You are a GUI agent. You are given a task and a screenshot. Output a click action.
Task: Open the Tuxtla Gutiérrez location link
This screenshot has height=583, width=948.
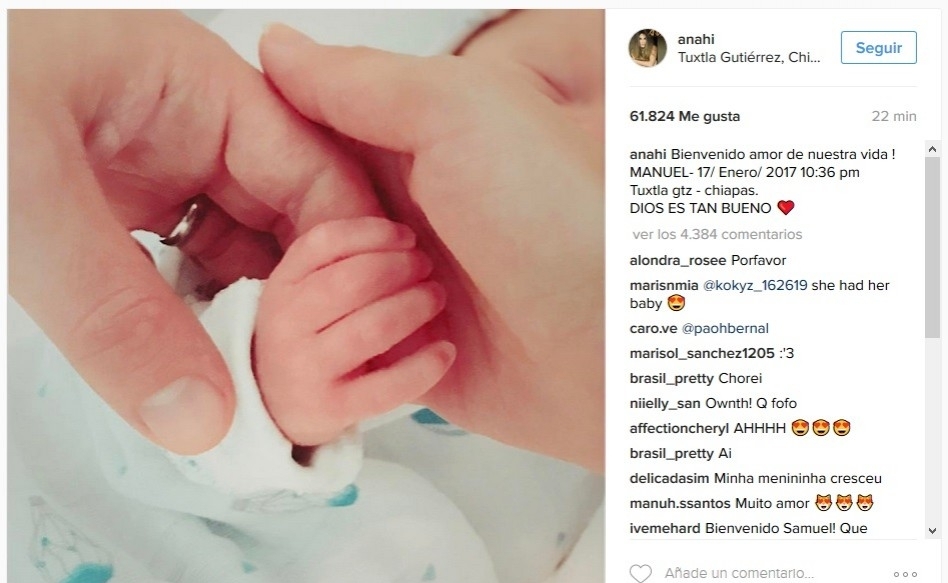[x=749, y=57]
